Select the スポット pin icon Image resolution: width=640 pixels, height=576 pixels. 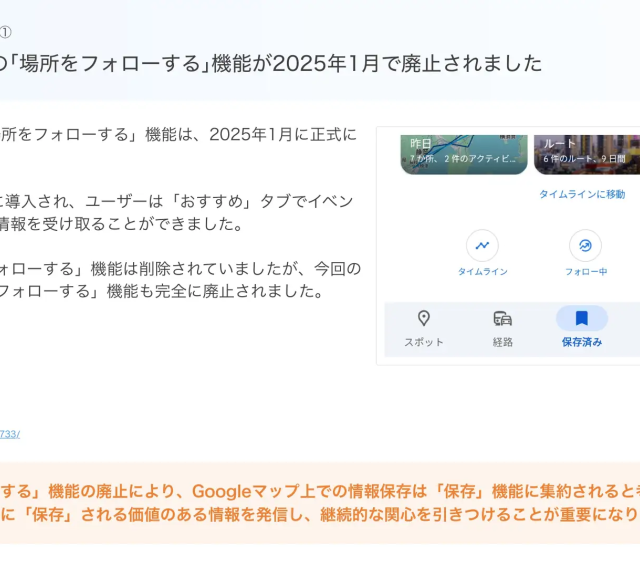tap(424, 319)
